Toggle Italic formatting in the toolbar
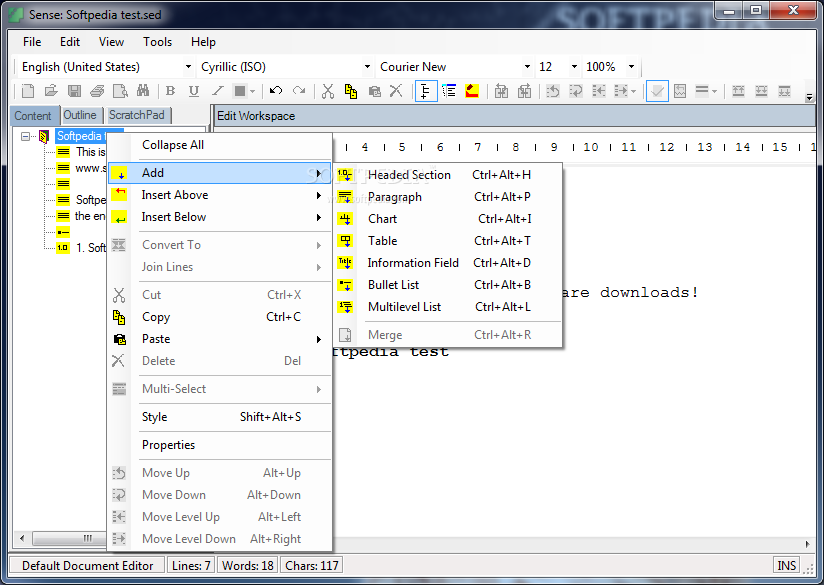Image resolution: width=824 pixels, height=585 pixels. click(x=217, y=91)
